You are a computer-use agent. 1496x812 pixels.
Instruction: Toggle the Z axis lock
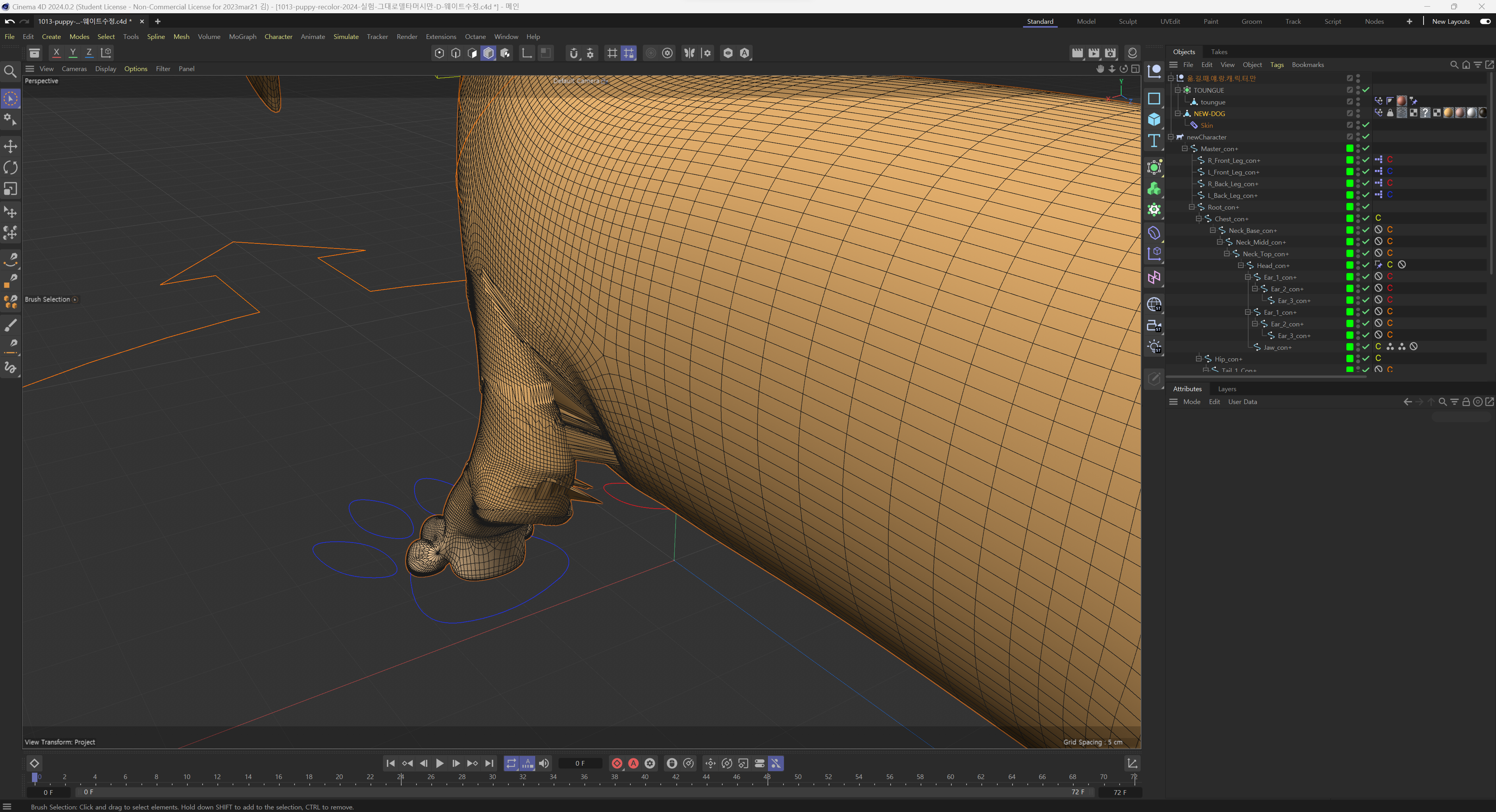coord(89,53)
